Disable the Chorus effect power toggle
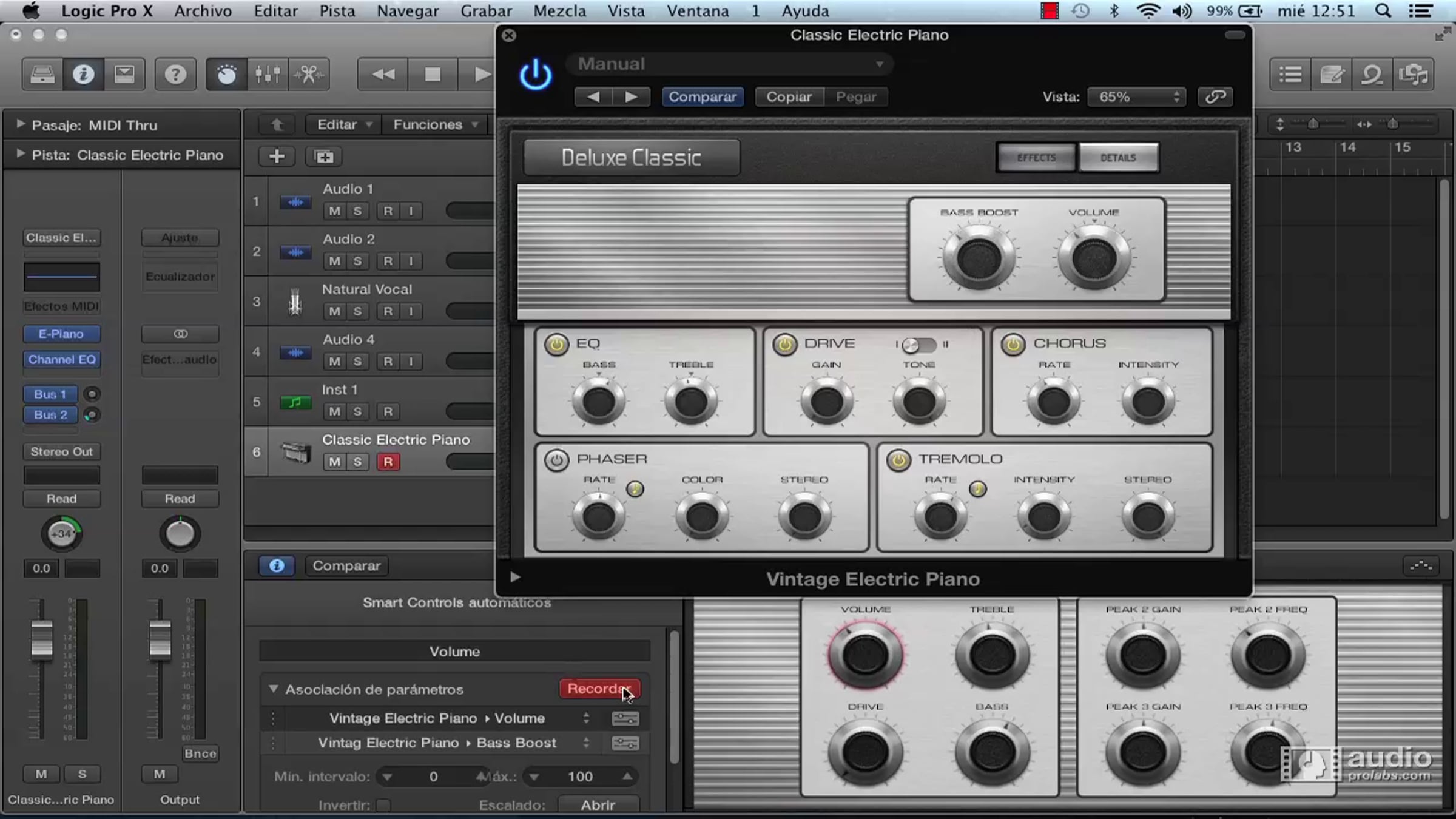The height and width of the screenshot is (819, 1456). tap(1013, 344)
